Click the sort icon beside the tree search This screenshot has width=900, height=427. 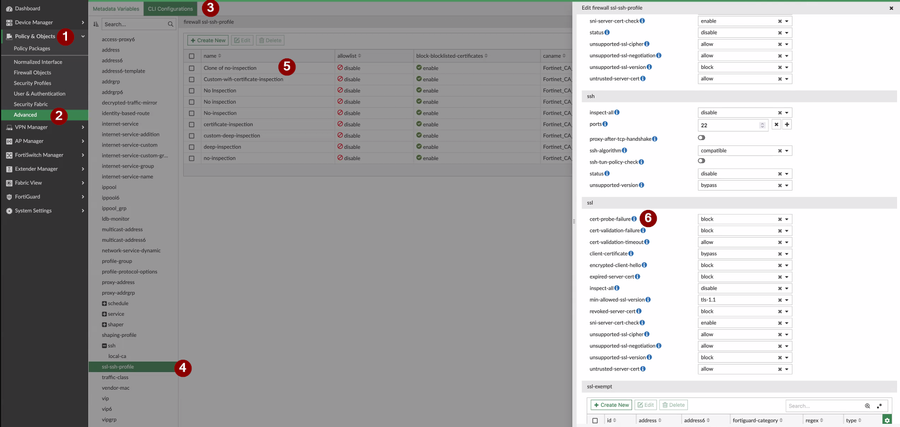tap(96, 25)
